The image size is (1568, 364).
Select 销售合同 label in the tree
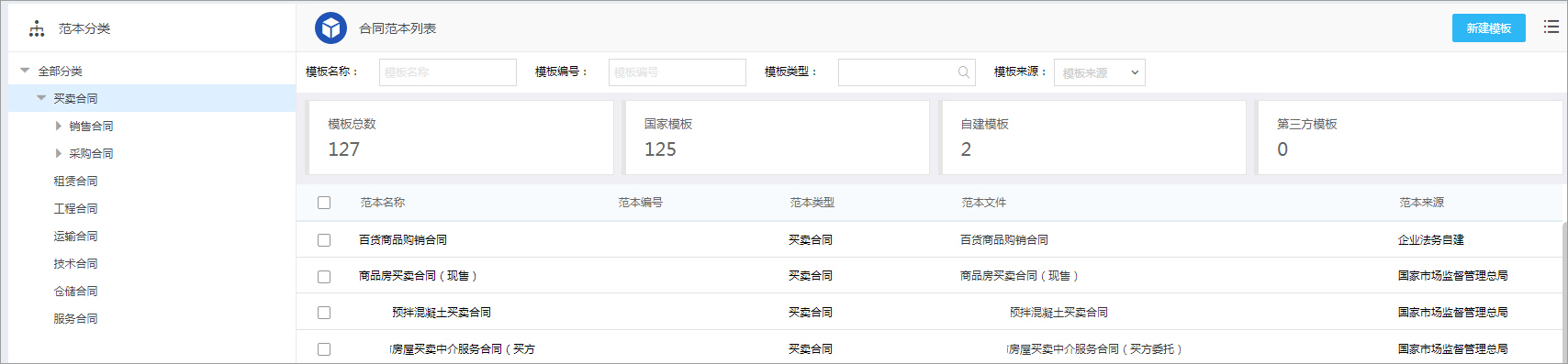pos(91,127)
